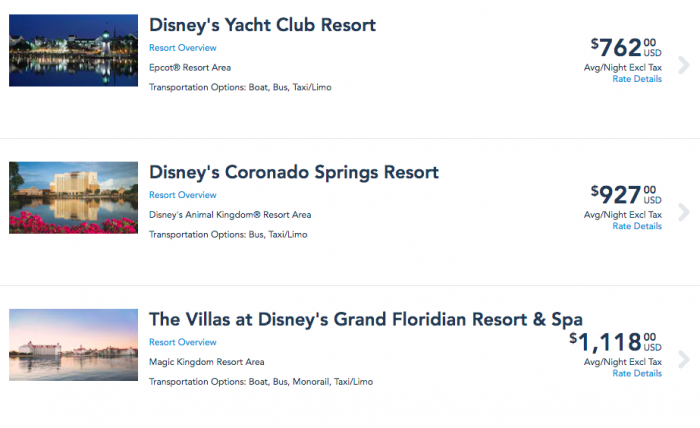Image resolution: width=700 pixels, height=428 pixels.
Task: Click Resort Overview under the Grand Floridian Villas
Action: (182, 342)
